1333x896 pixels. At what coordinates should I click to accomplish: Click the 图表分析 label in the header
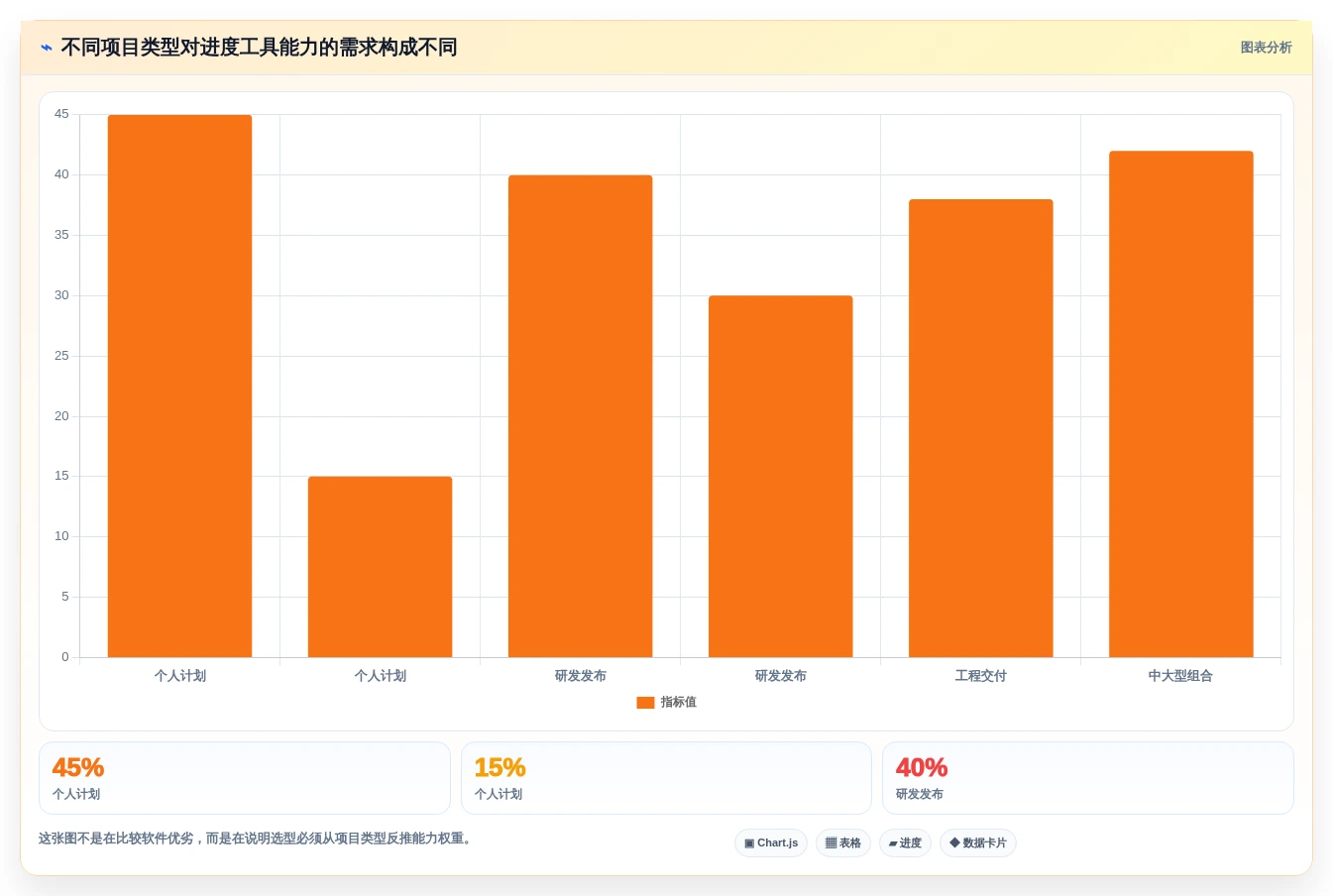(1266, 48)
